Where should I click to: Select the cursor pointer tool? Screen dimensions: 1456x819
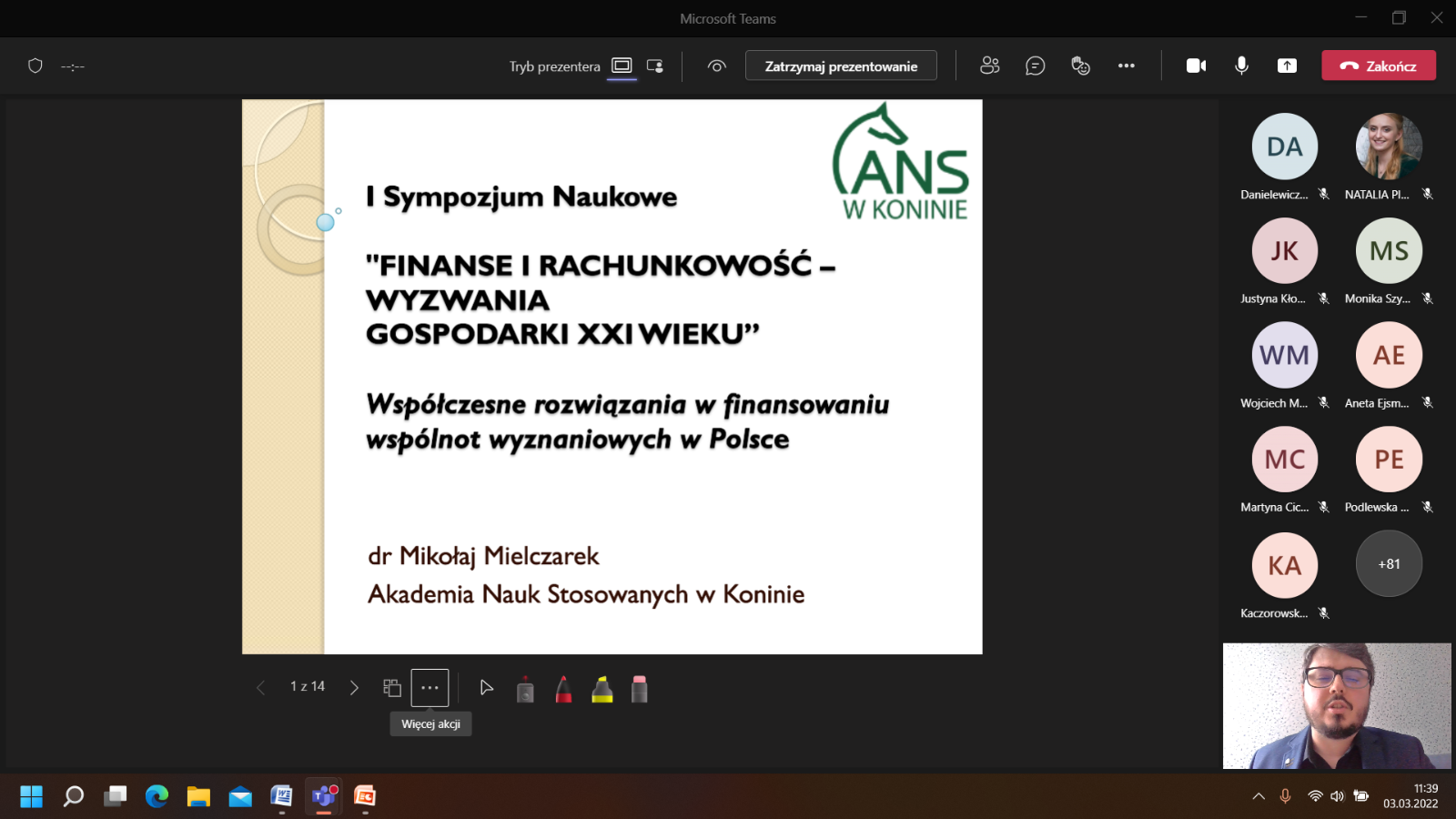click(487, 688)
